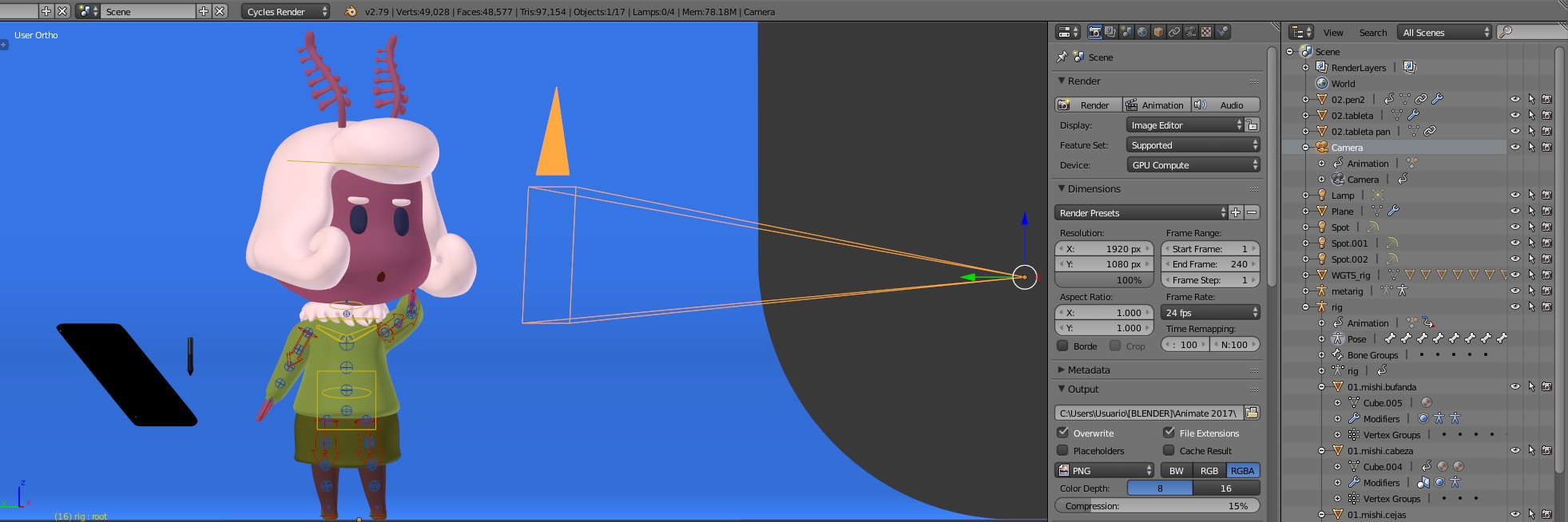Image resolution: width=1568 pixels, height=522 pixels.
Task: Open the outliner Search menu
Action: [1373, 32]
